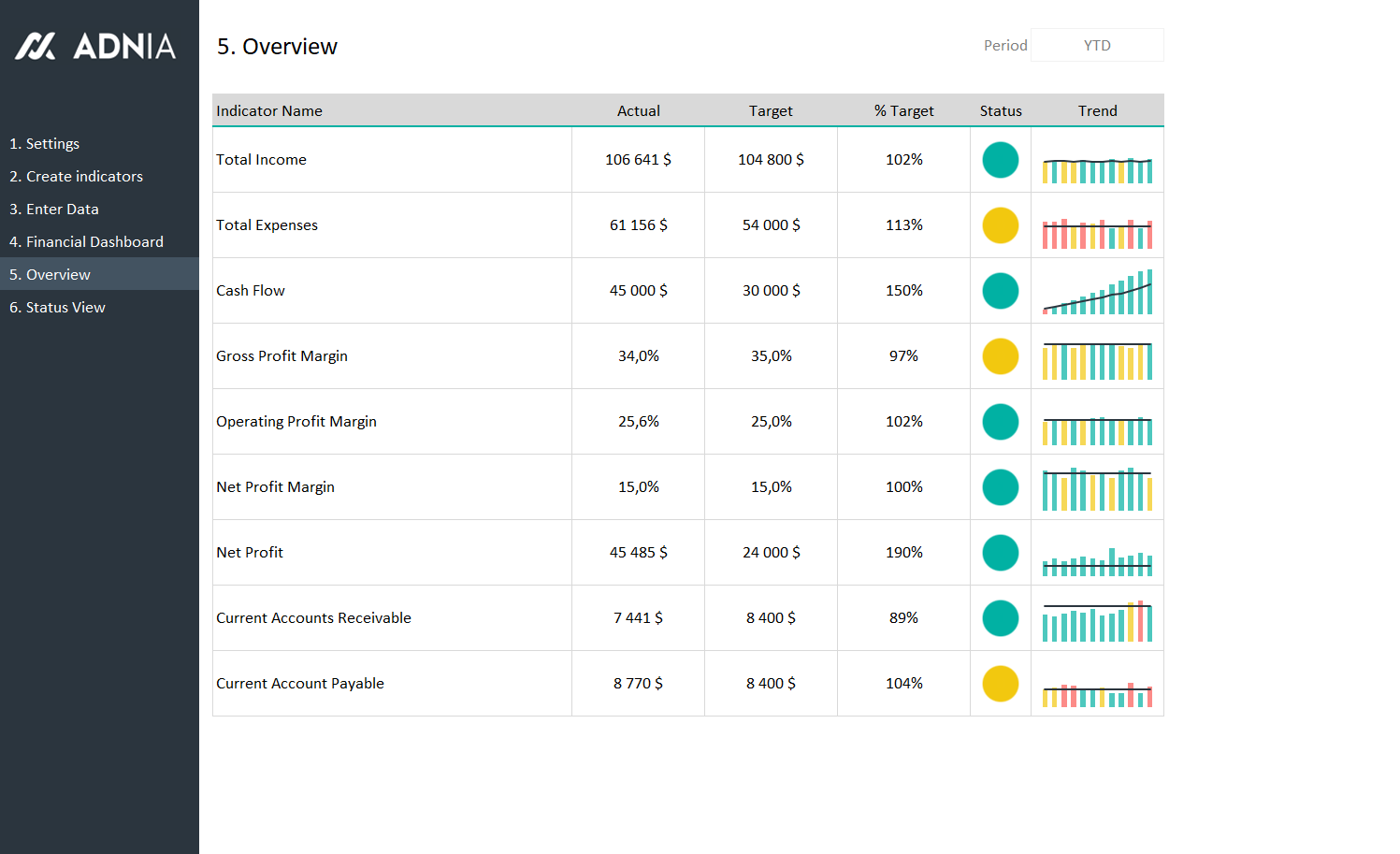The height and width of the screenshot is (854, 1400).
Task: Click the Gross Profit Margin yellow status circle
Action: coord(1000,356)
